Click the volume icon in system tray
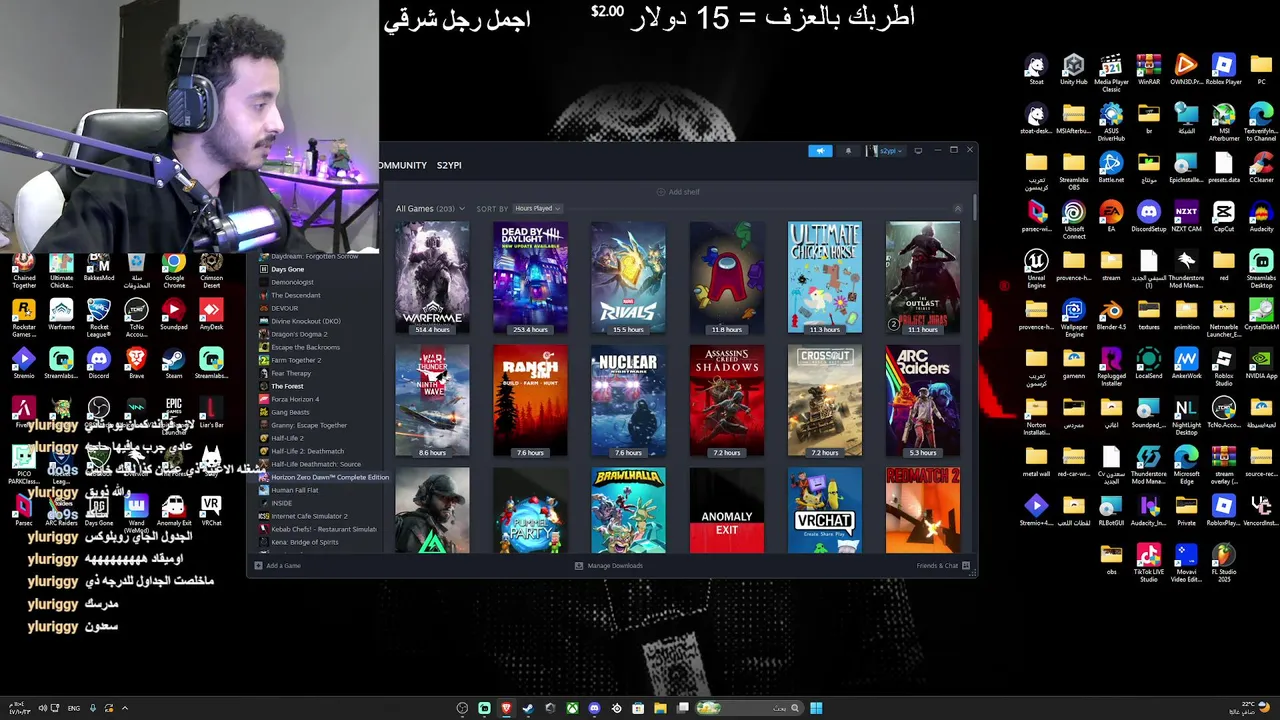 [x=42, y=708]
